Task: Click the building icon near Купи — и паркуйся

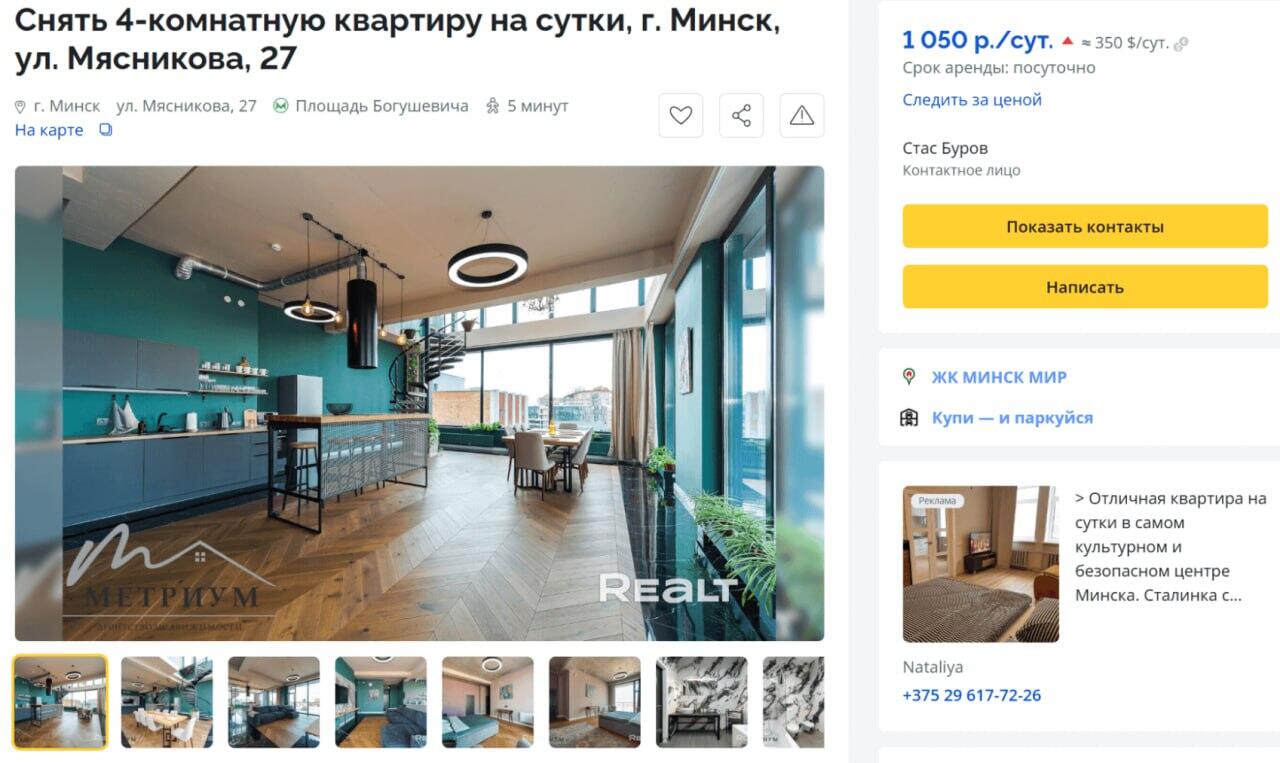Action: 909,418
